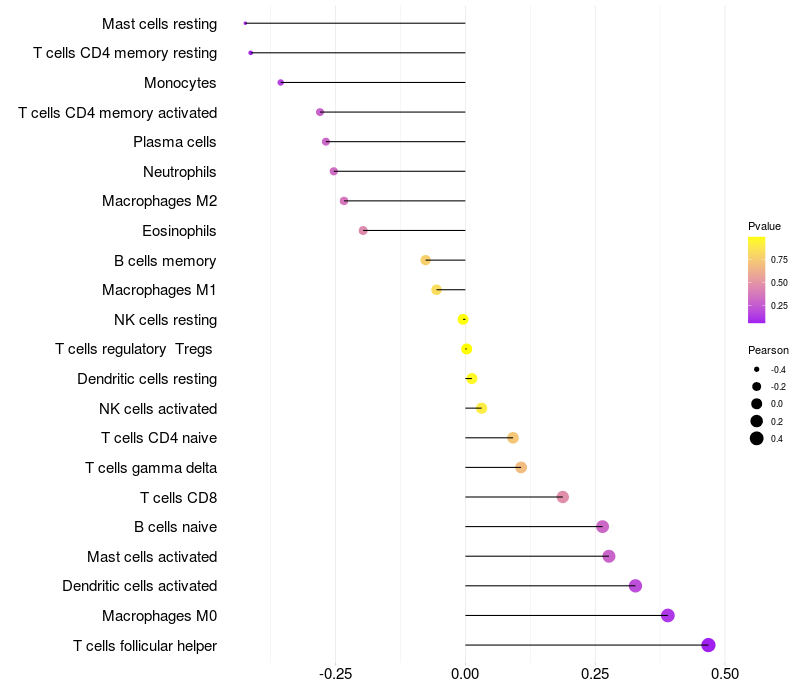
Task: Click the Pearson legend title
Action: [768, 350]
